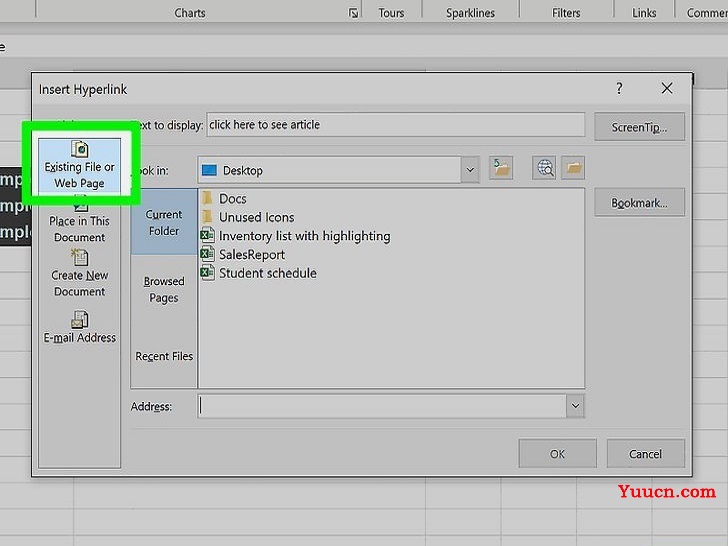Select the Student schedule file name
This screenshot has height=546, width=728.
coord(268,273)
